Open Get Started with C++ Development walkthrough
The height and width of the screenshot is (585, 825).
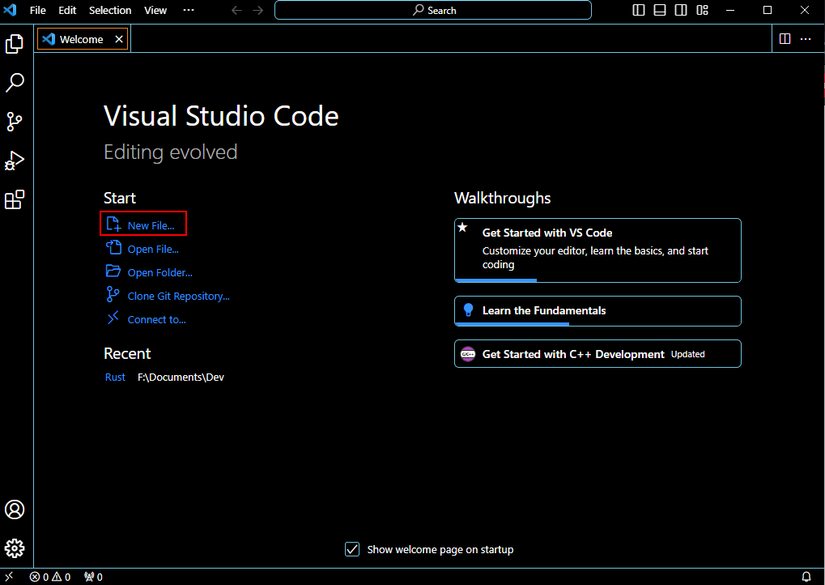click(598, 354)
